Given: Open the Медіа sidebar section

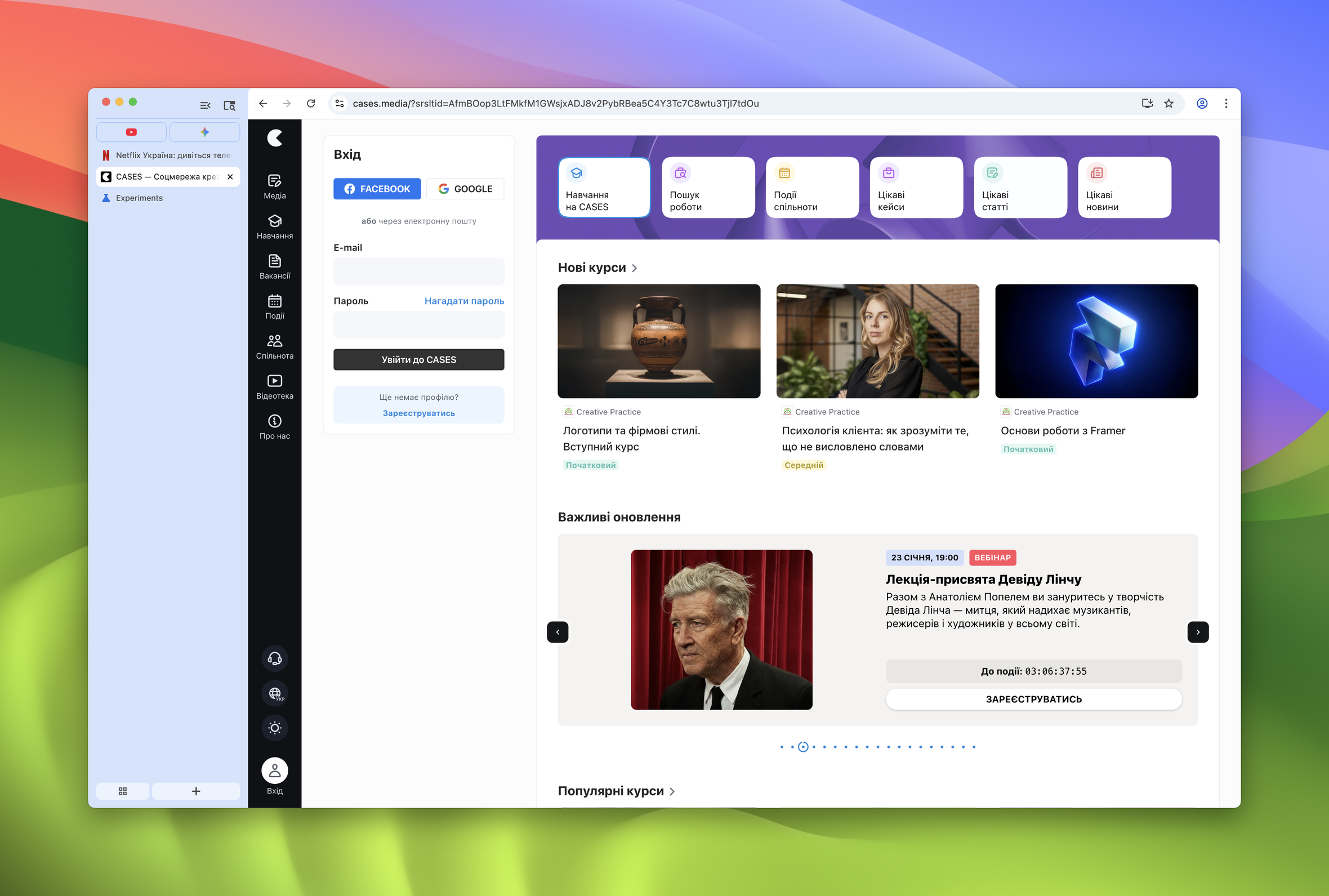Looking at the screenshot, I should tap(274, 186).
